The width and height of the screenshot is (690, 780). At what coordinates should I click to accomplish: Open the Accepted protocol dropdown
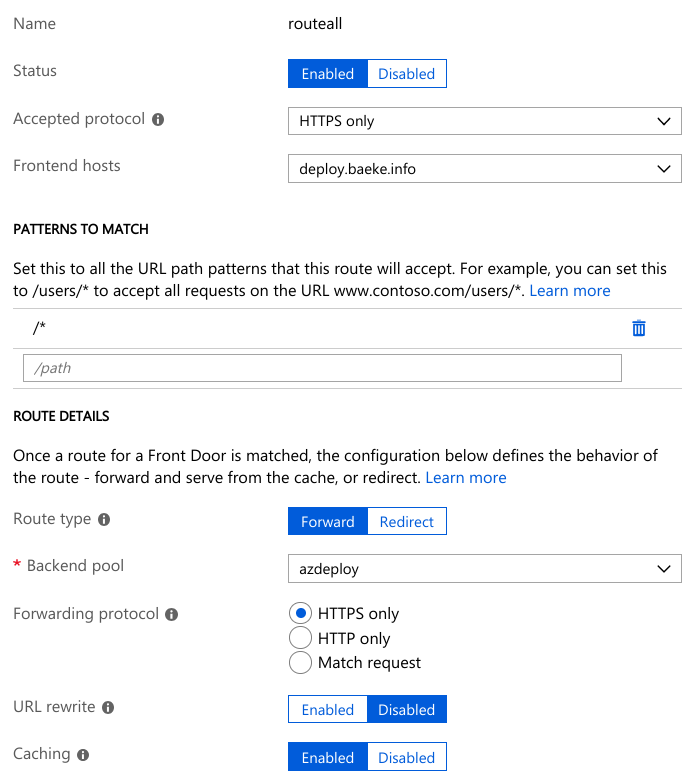pyautogui.click(x=484, y=121)
